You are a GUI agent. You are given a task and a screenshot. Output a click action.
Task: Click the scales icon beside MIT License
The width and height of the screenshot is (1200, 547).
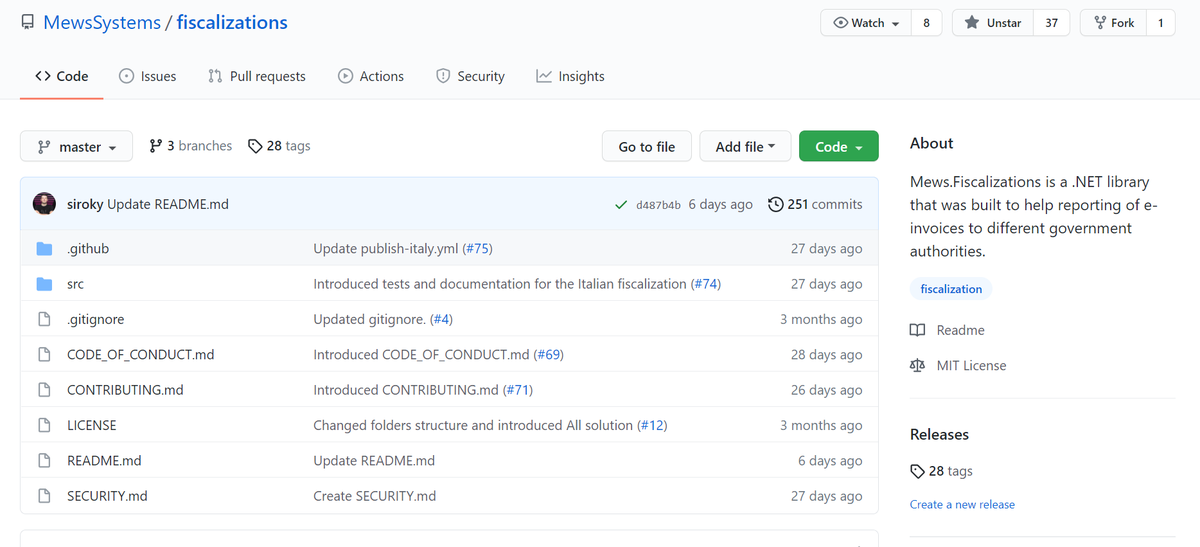pos(918,366)
